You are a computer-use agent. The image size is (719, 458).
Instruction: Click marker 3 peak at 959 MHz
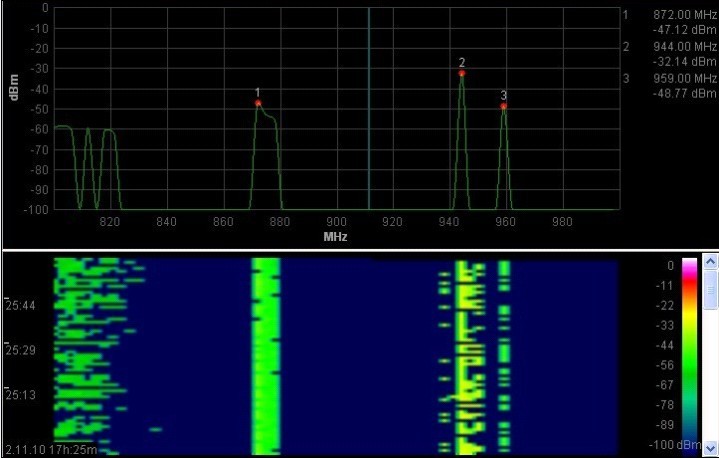503,106
